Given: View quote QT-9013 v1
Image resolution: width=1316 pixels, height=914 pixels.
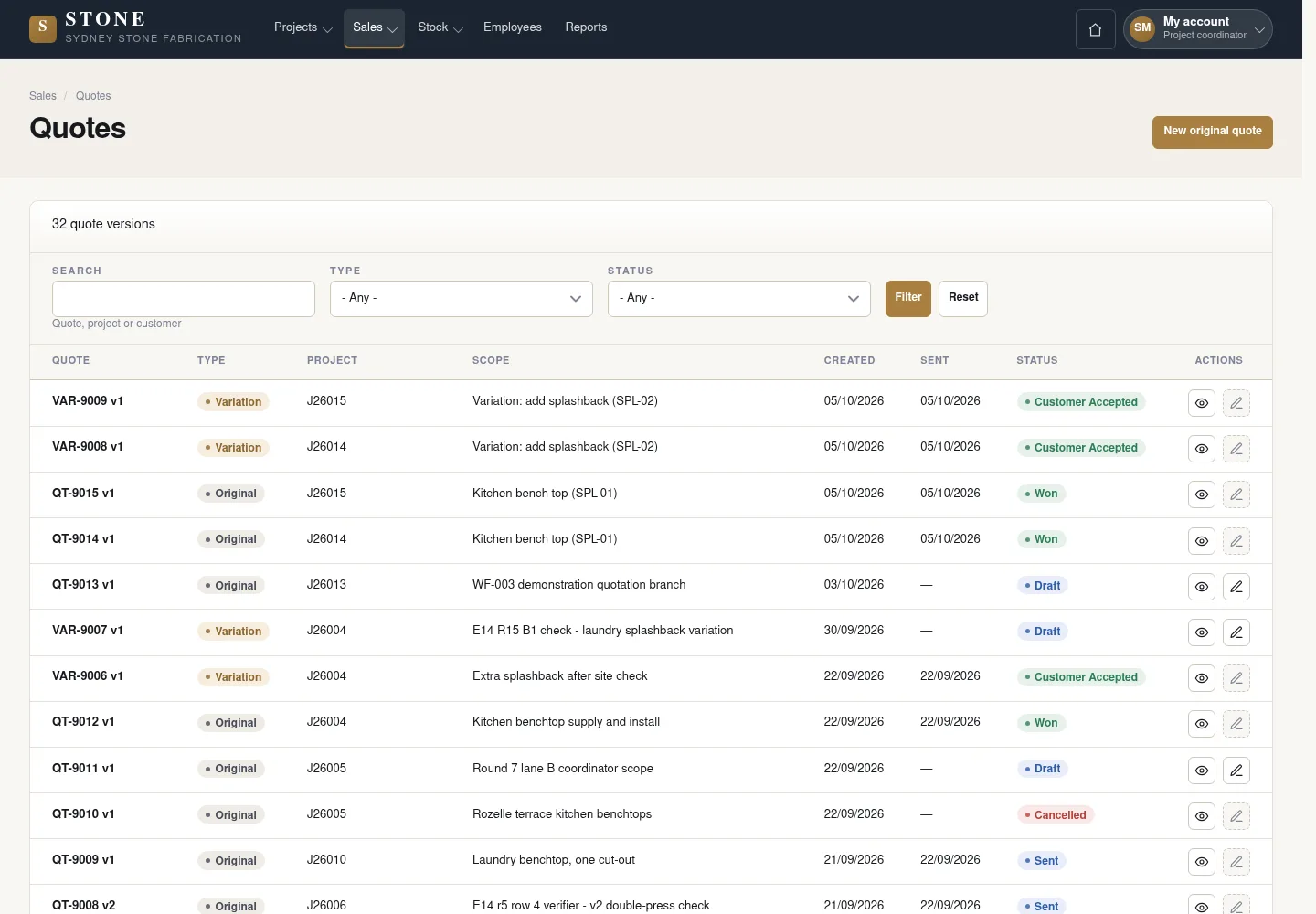Looking at the screenshot, I should 1202,587.
